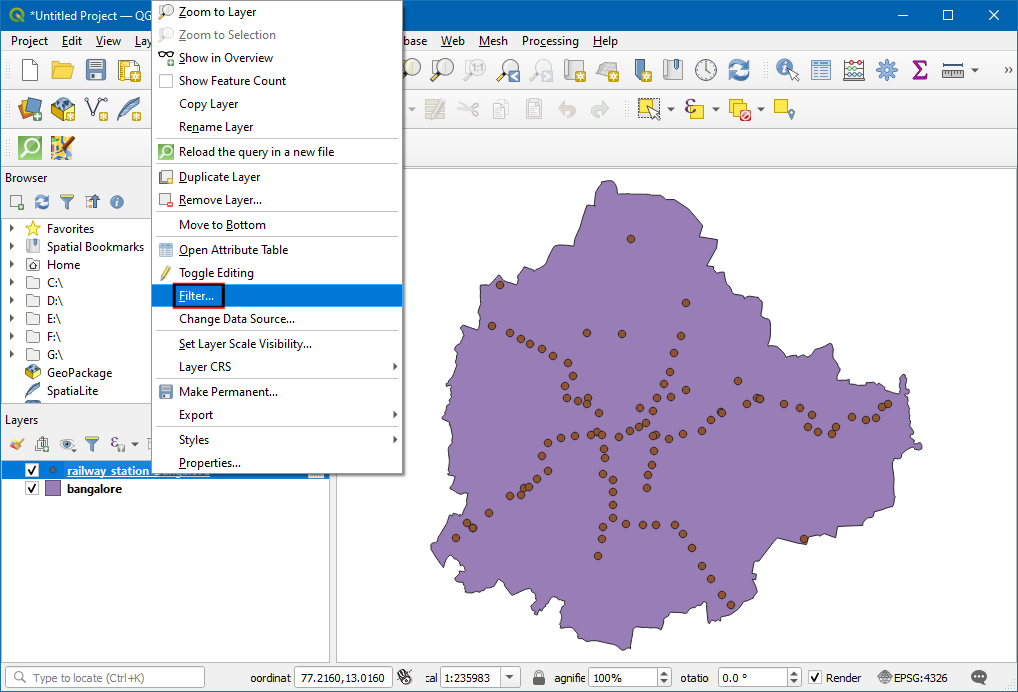The height and width of the screenshot is (692, 1018).
Task: Open the Processing menu
Action: coord(549,41)
